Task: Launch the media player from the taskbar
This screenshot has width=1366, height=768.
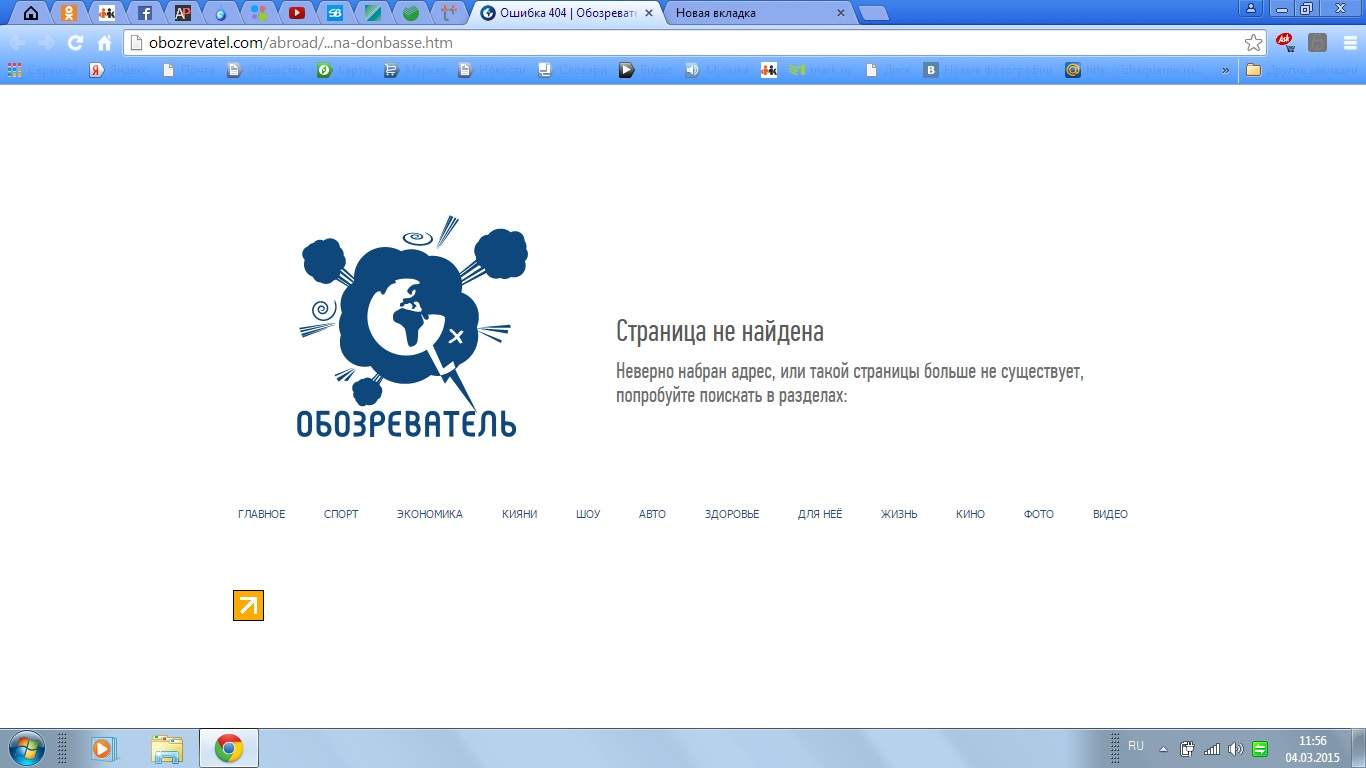Action: tap(104, 748)
